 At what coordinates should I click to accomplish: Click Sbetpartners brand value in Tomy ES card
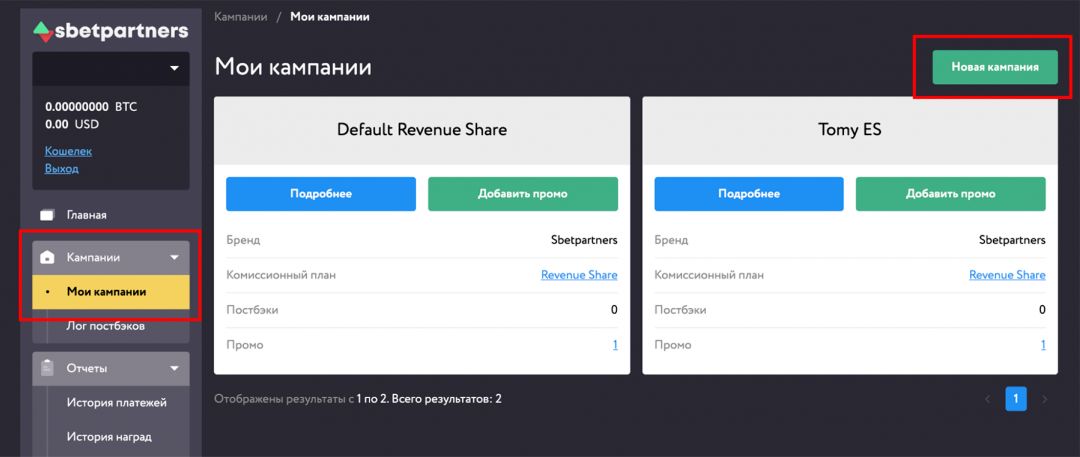(x=1012, y=240)
